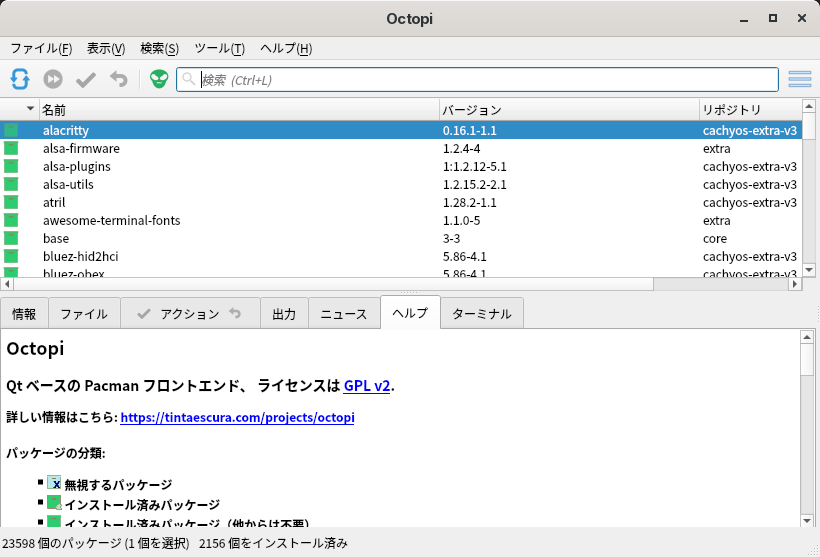Click package list horizontal scrollbar right arrow
The height and width of the screenshot is (557, 820).
coord(795,283)
